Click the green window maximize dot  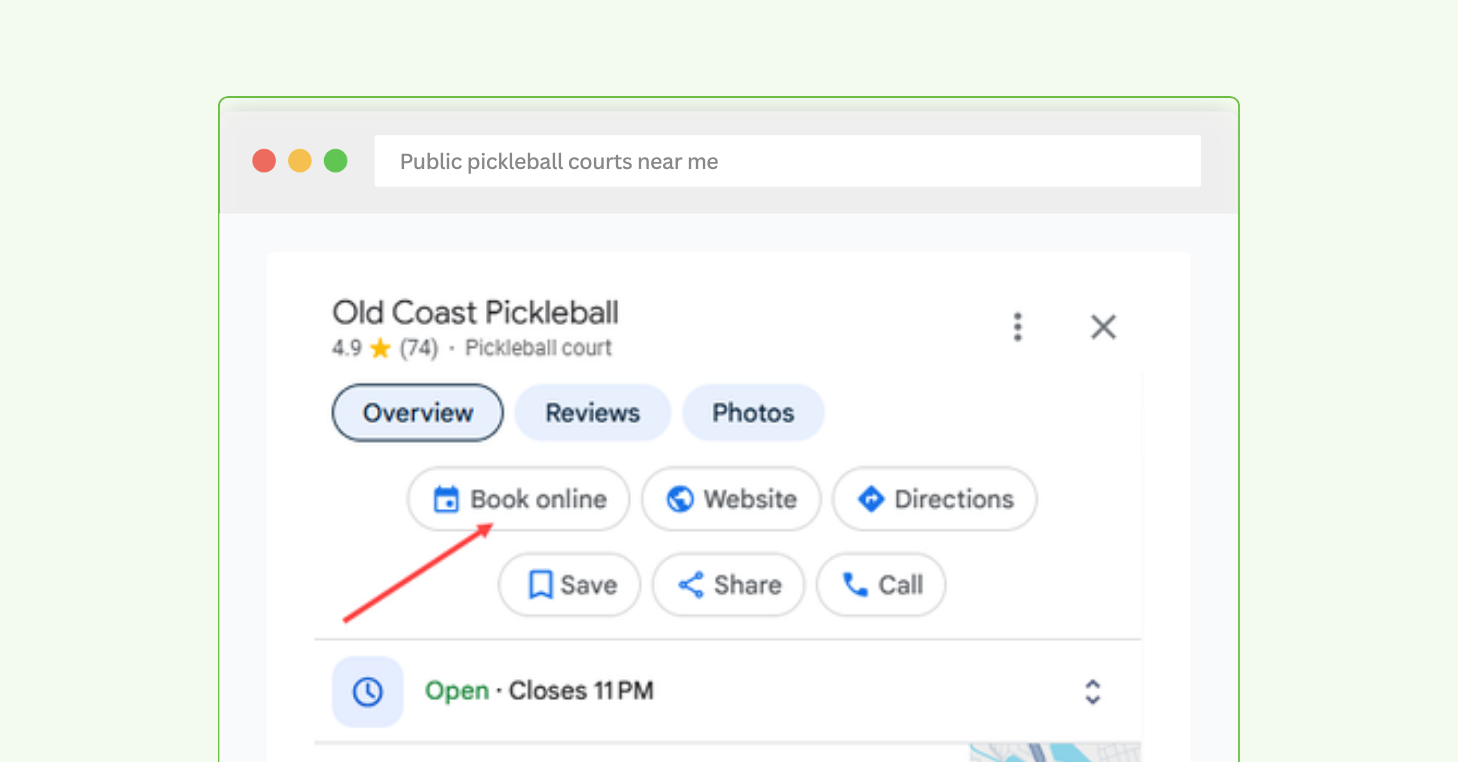coord(336,161)
